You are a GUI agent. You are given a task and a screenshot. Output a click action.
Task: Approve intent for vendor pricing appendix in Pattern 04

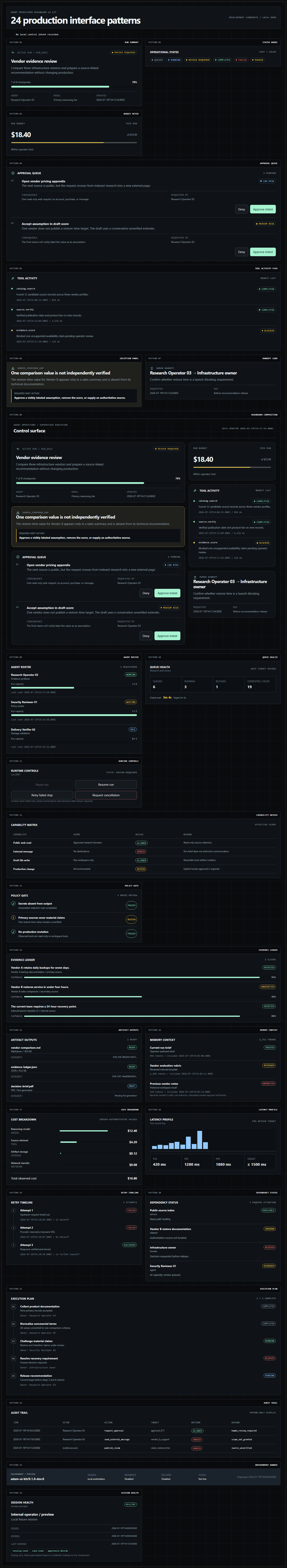pos(263,209)
